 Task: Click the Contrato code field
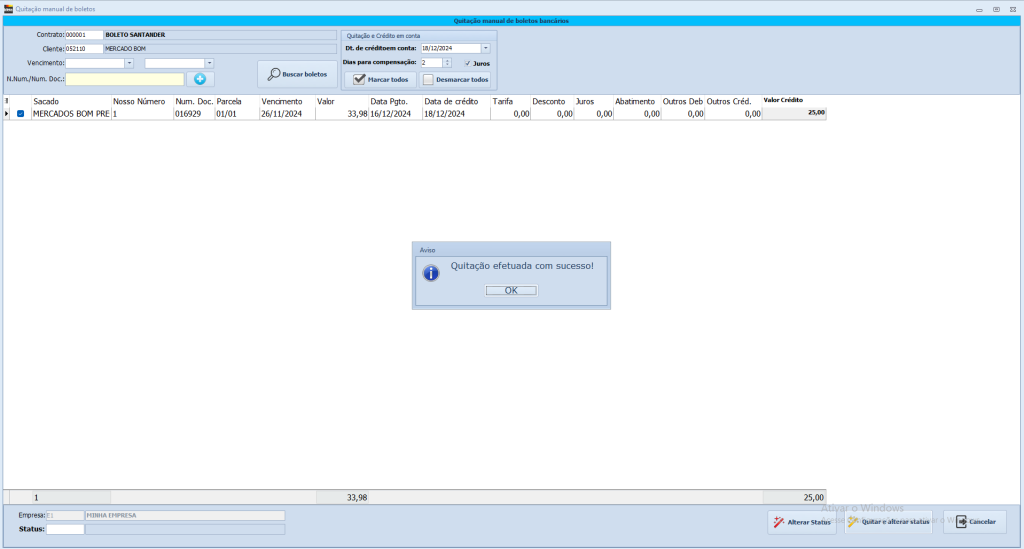83,34
